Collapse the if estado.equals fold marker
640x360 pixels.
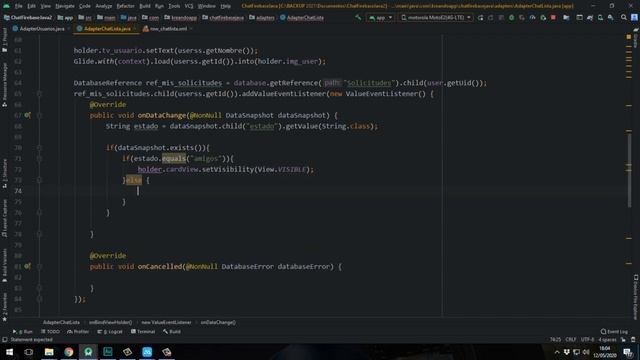40,158
